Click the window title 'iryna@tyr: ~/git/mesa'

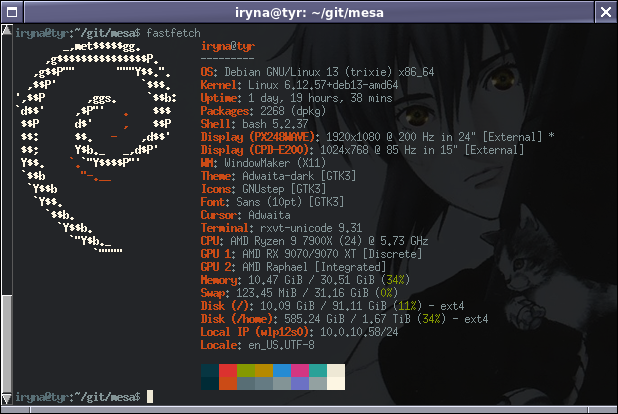tap(309, 13)
